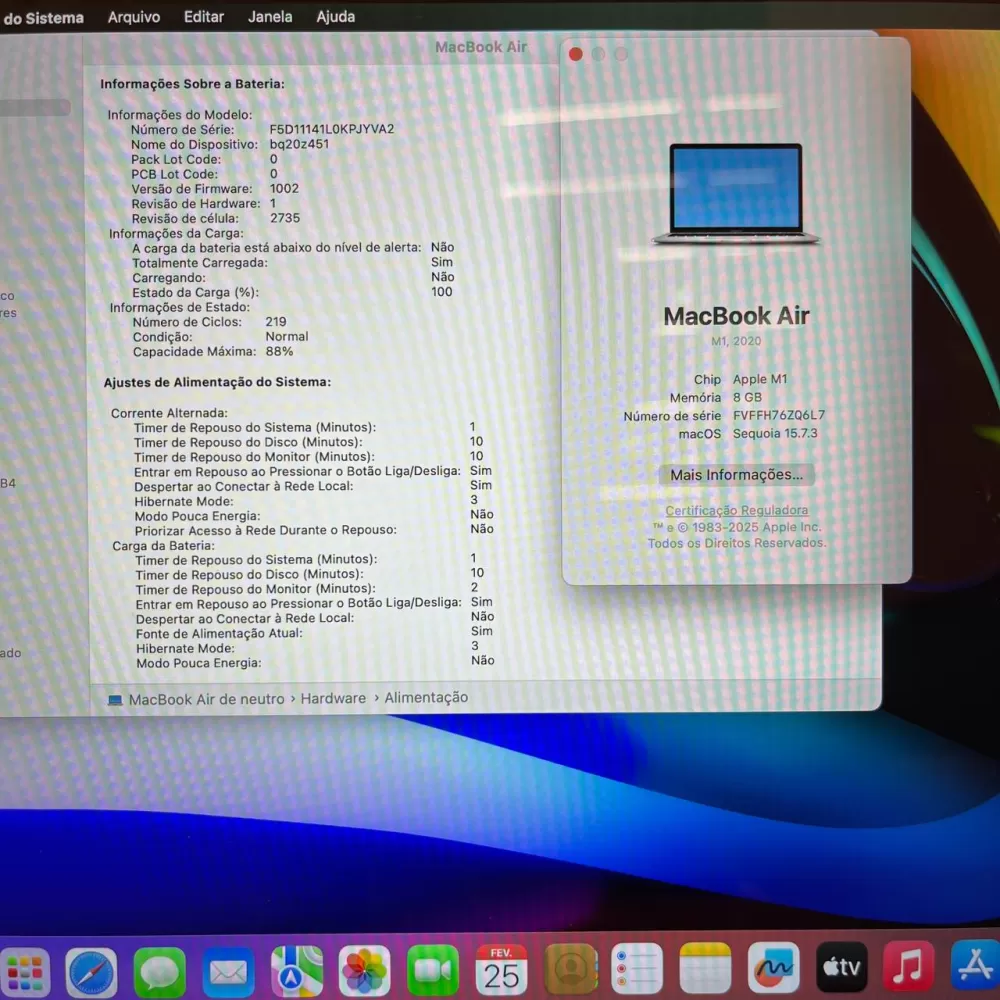Launch the Photos app
This screenshot has width=1000, height=1000.
click(365, 970)
